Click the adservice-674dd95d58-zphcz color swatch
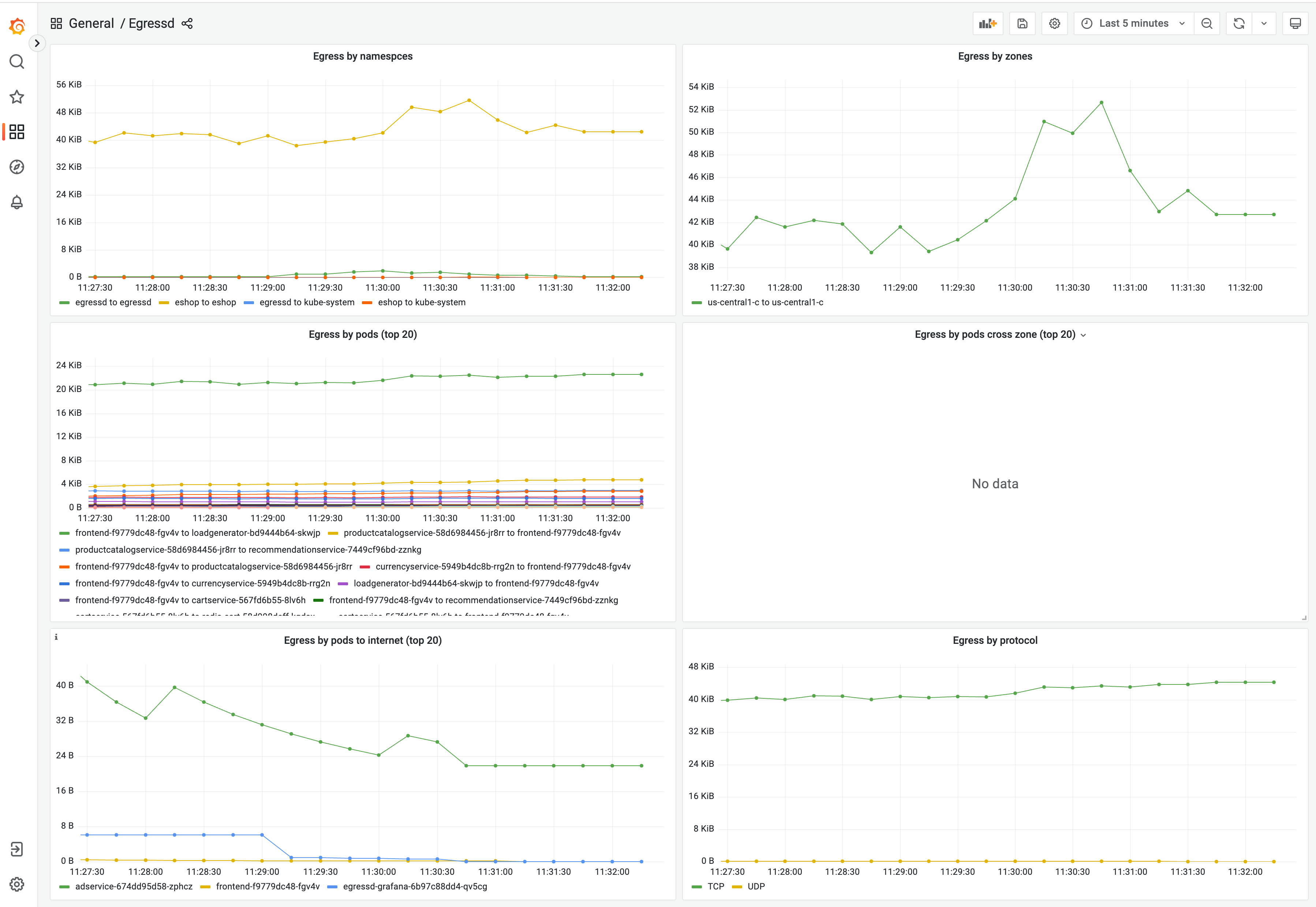This screenshot has height=907, width=1316. [64, 887]
